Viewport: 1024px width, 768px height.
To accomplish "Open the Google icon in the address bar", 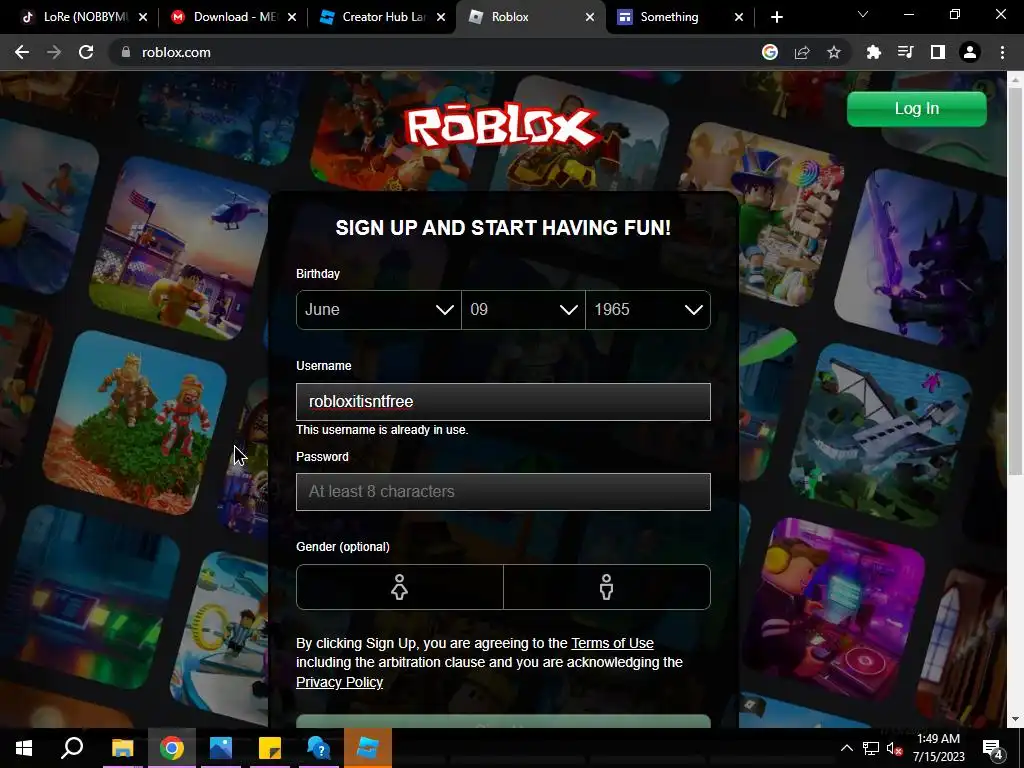I will (x=770, y=52).
